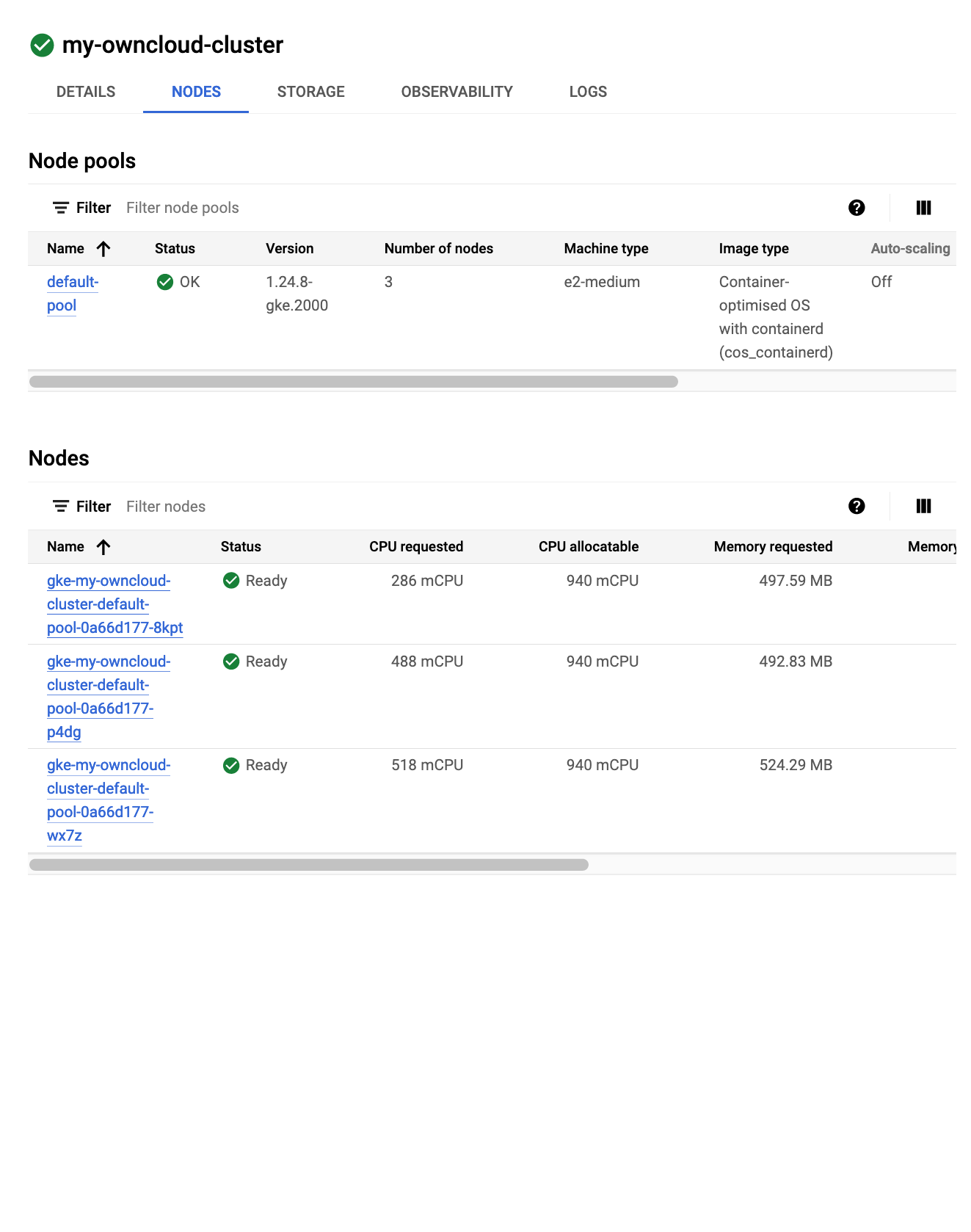The height and width of the screenshot is (1232, 971).
Task: Open node ending in wx7z
Action: (100, 800)
